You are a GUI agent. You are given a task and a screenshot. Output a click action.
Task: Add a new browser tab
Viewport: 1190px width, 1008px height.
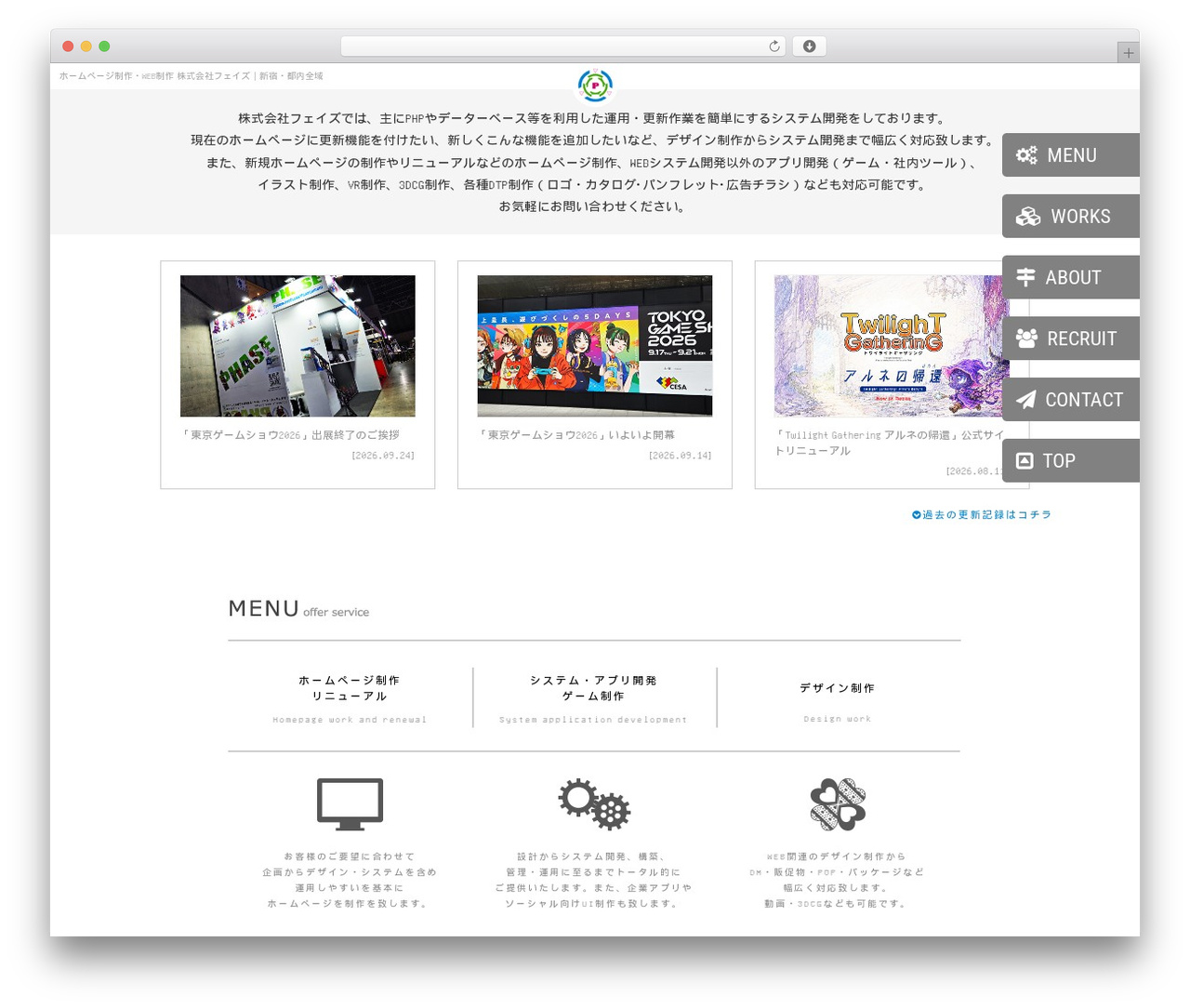click(1128, 53)
